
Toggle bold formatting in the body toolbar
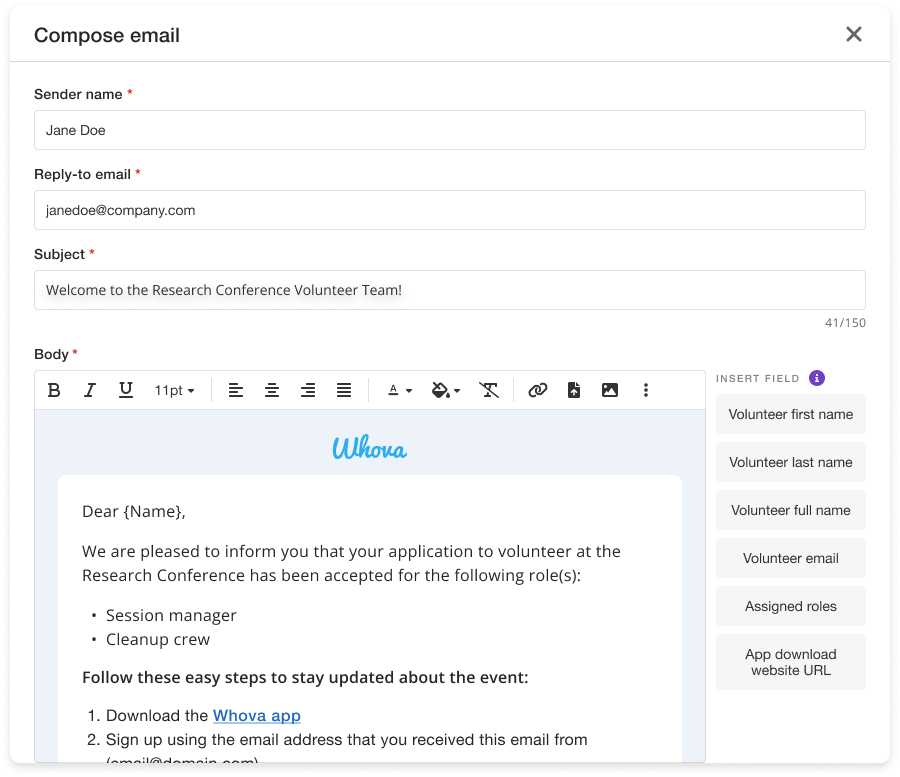pyautogui.click(x=55, y=390)
